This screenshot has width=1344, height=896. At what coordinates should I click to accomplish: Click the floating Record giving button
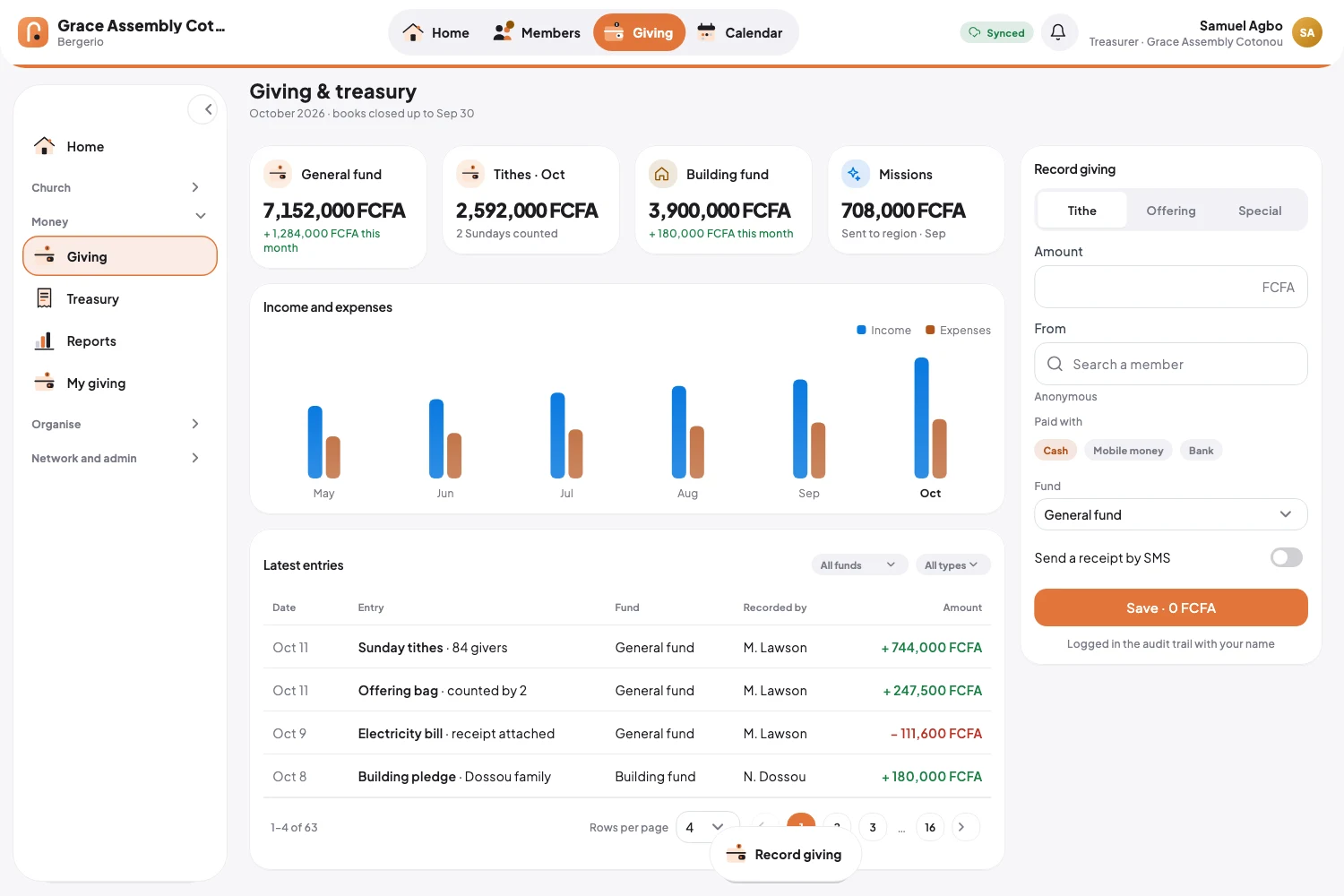point(786,854)
